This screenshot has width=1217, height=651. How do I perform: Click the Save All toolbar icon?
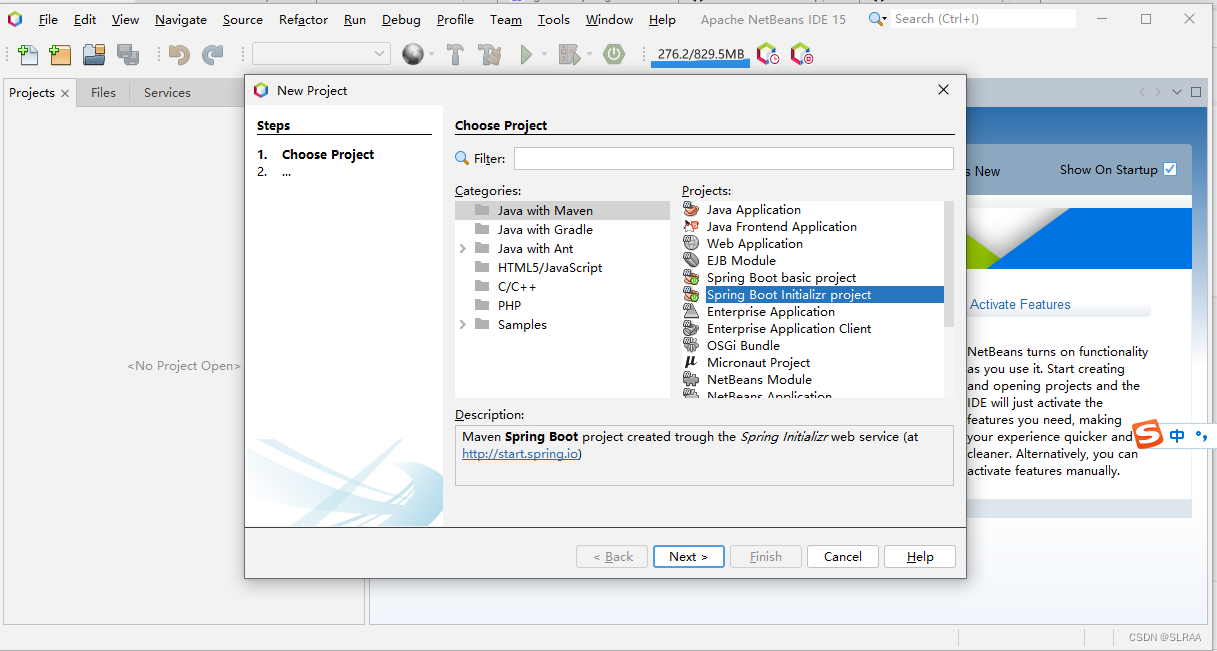[x=128, y=55]
